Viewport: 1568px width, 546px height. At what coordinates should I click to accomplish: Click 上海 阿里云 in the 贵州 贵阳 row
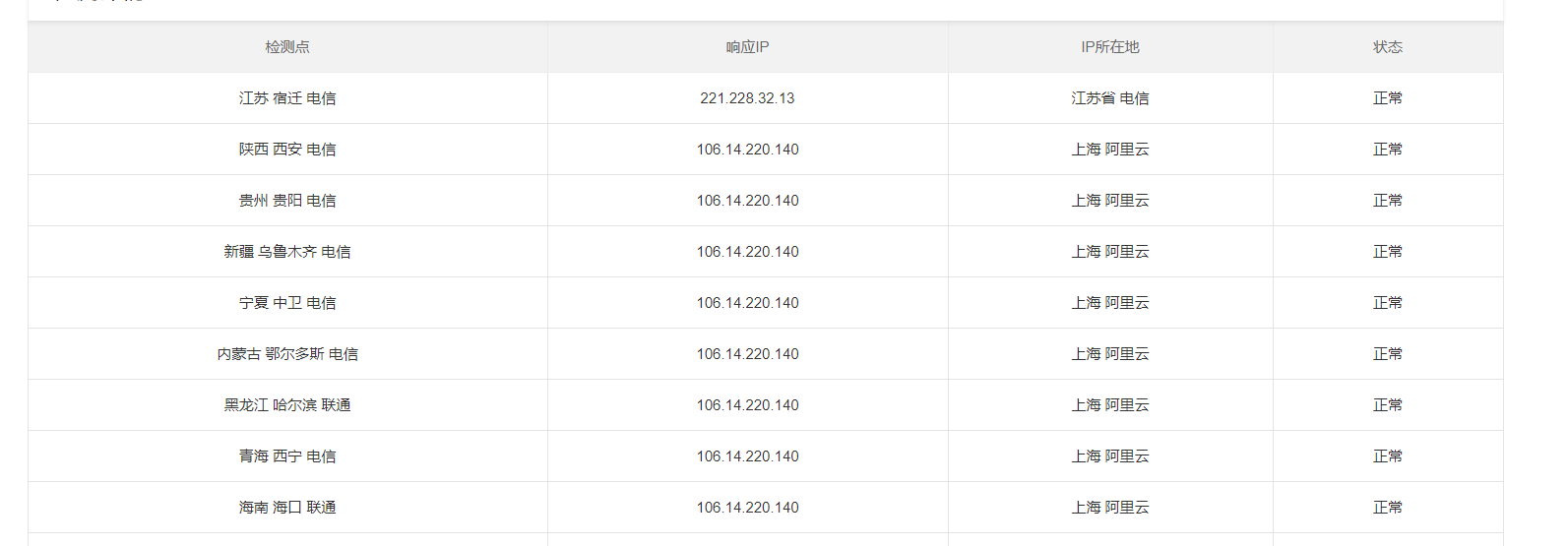click(x=1110, y=201)
